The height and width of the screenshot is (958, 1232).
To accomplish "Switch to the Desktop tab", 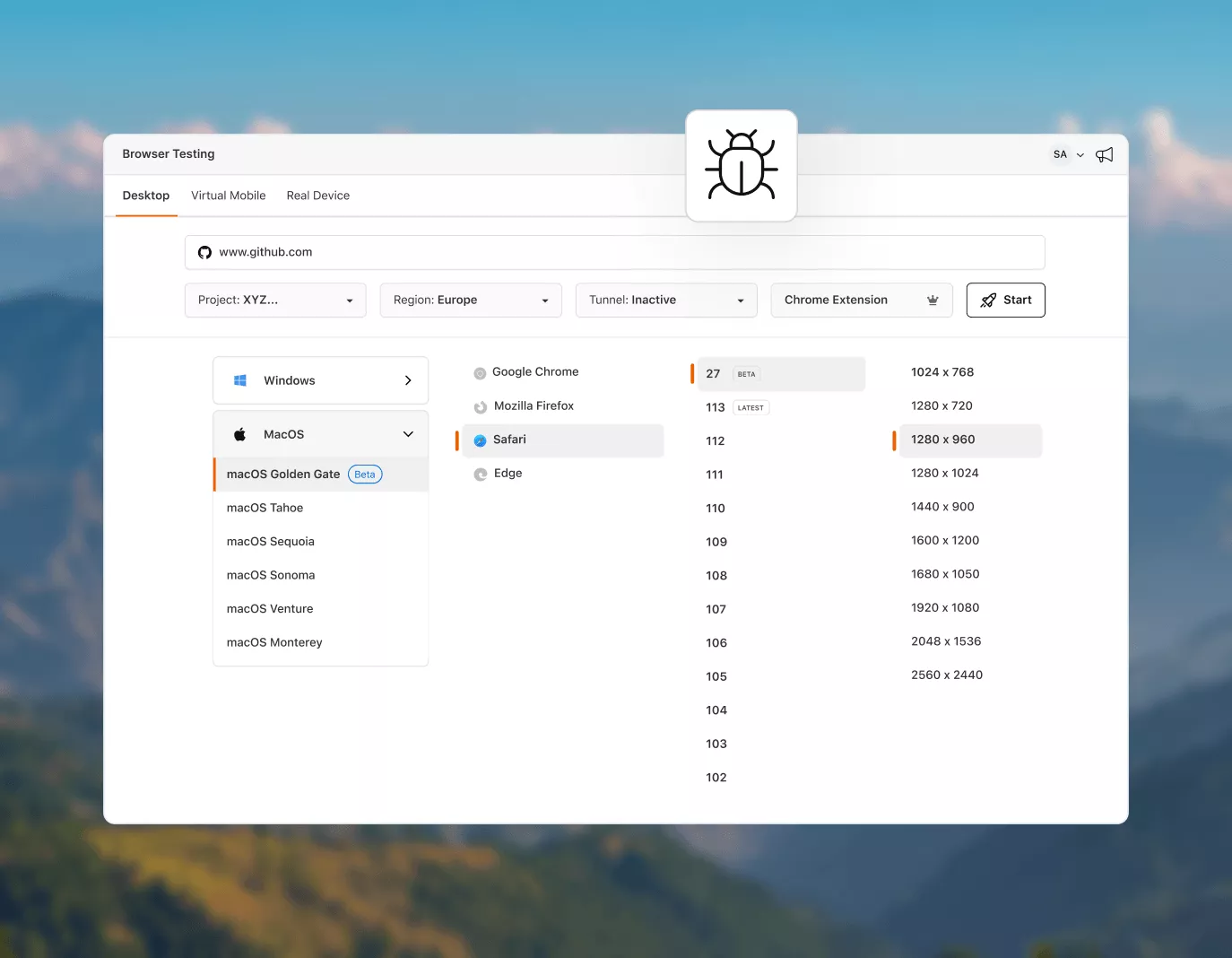I will click(146, 196).
